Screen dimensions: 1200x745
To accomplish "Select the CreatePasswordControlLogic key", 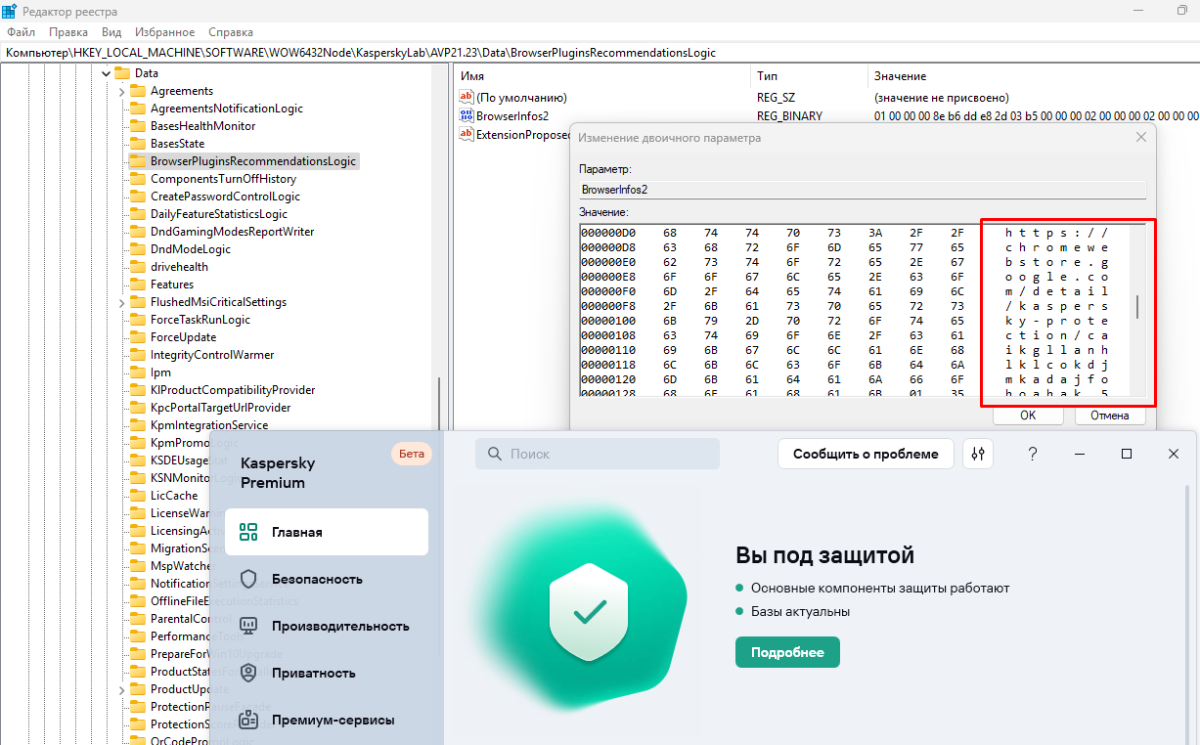I will pyautogui.click(x=225, y=196).
